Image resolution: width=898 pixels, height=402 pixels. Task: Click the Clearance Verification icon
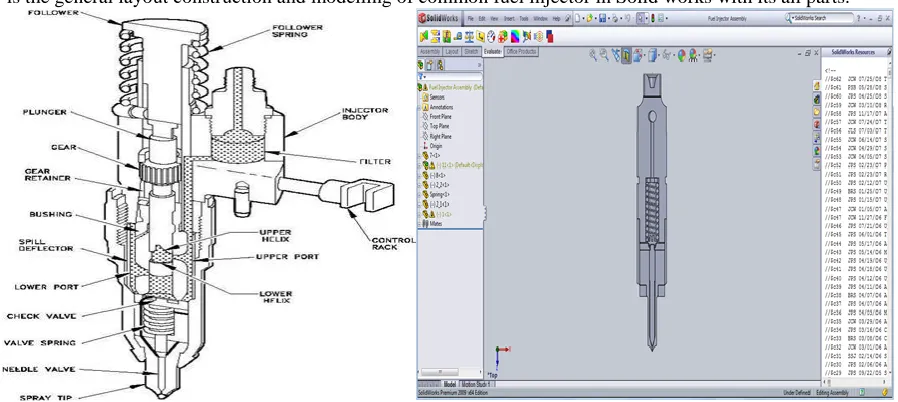coord(435,37)
